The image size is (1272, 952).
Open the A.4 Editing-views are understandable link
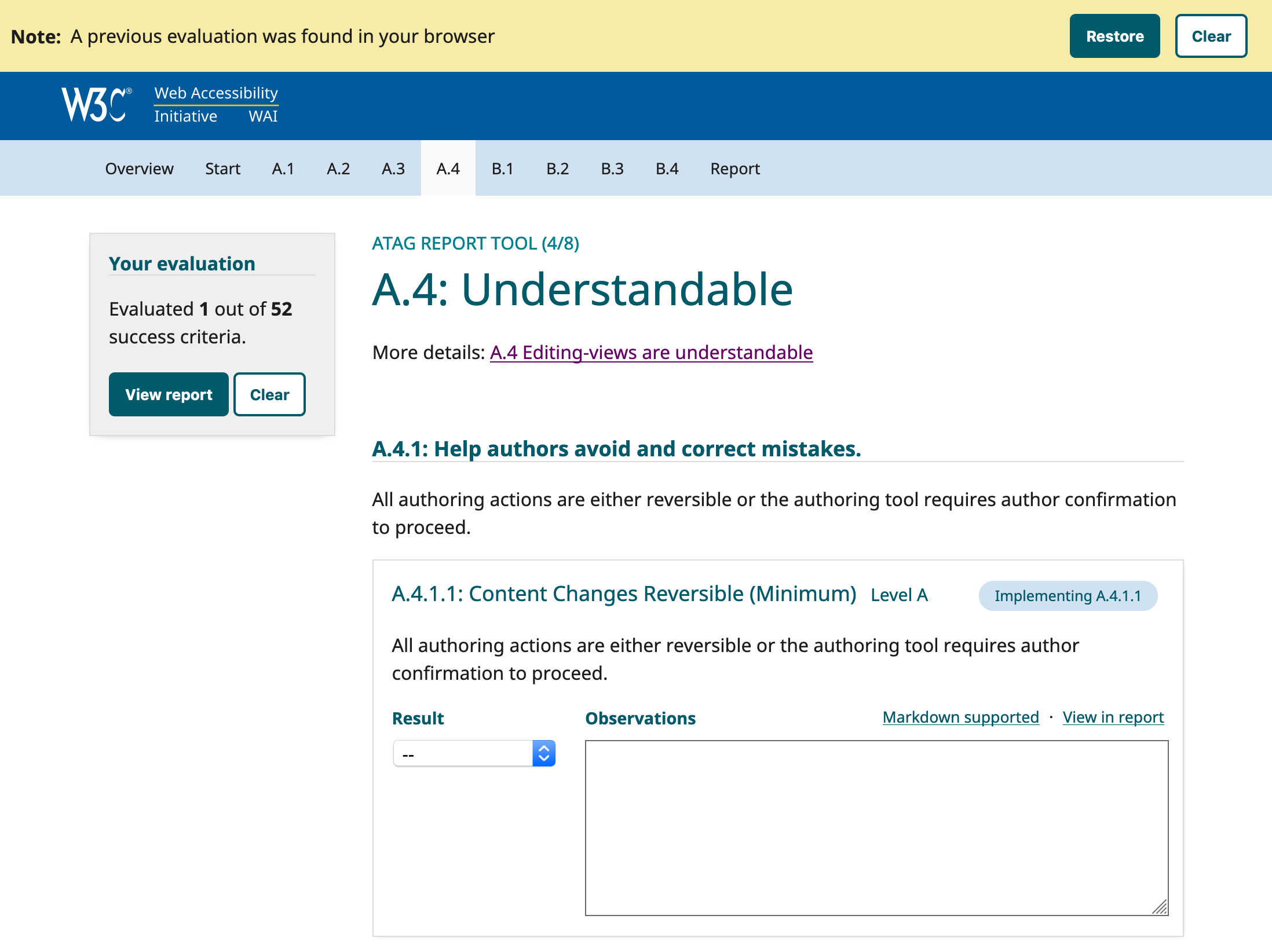click(x=650, y=352)
